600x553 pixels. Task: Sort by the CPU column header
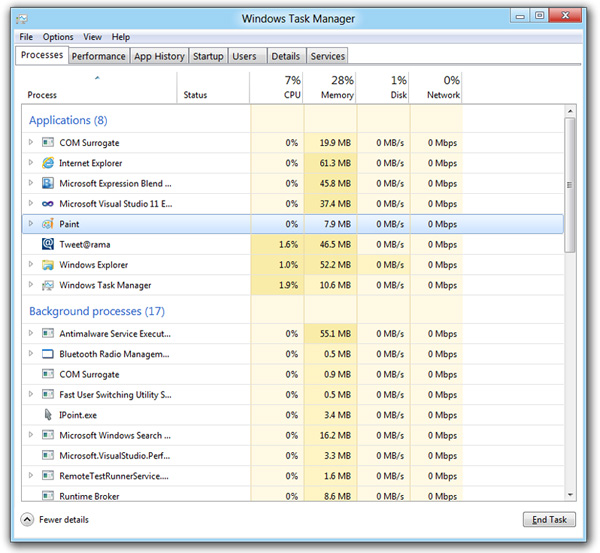click(276, 87)
